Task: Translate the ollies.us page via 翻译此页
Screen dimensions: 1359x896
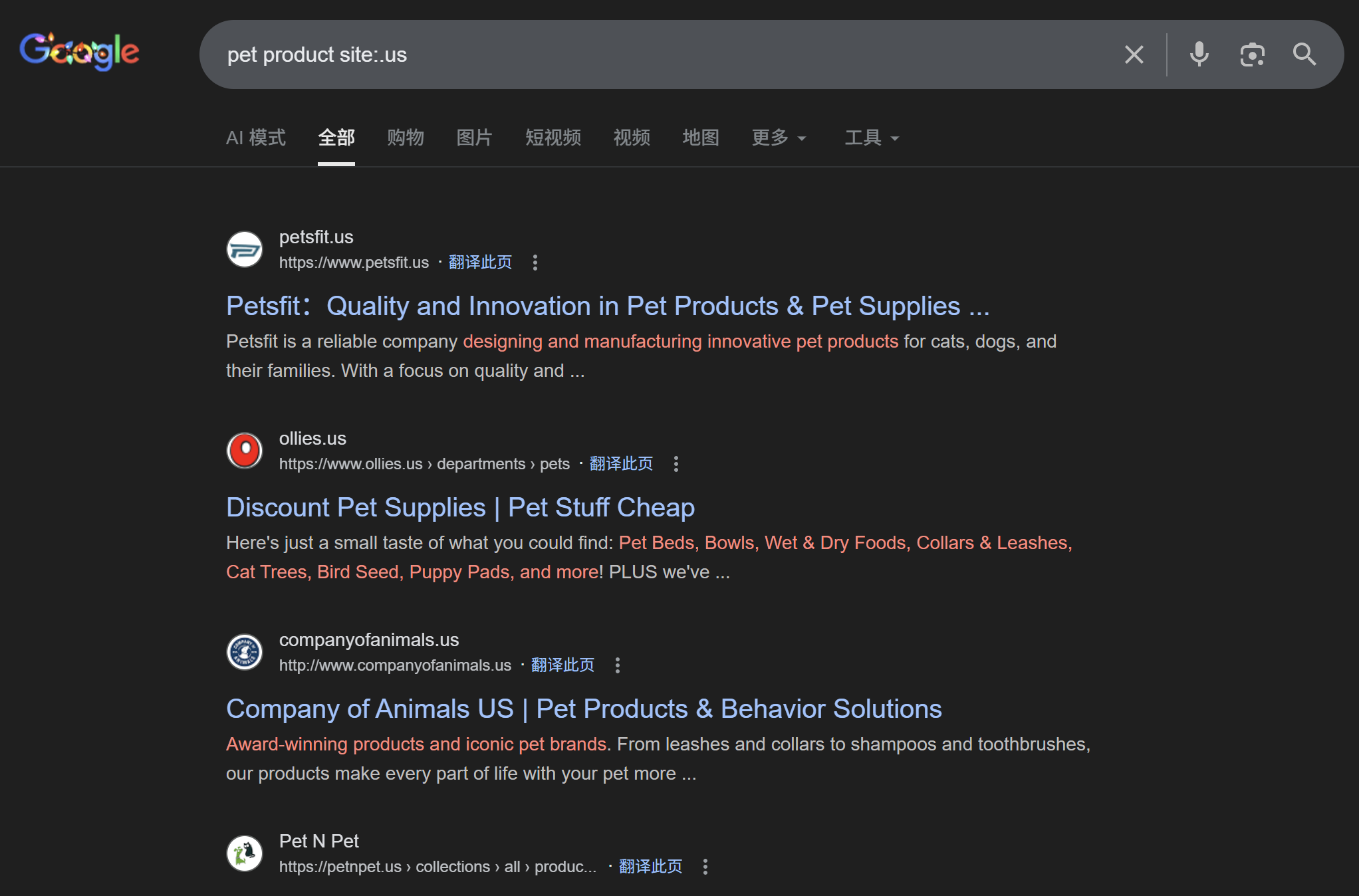Action: tap(622, 464)
